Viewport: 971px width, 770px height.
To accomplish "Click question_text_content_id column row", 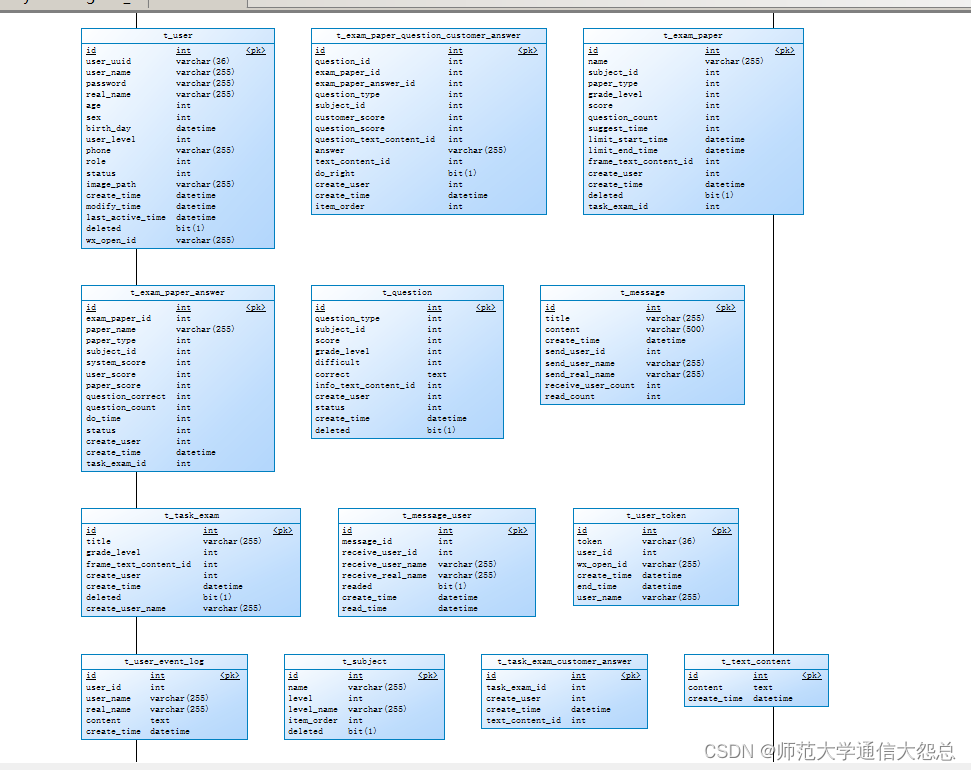I will point(375,139).
